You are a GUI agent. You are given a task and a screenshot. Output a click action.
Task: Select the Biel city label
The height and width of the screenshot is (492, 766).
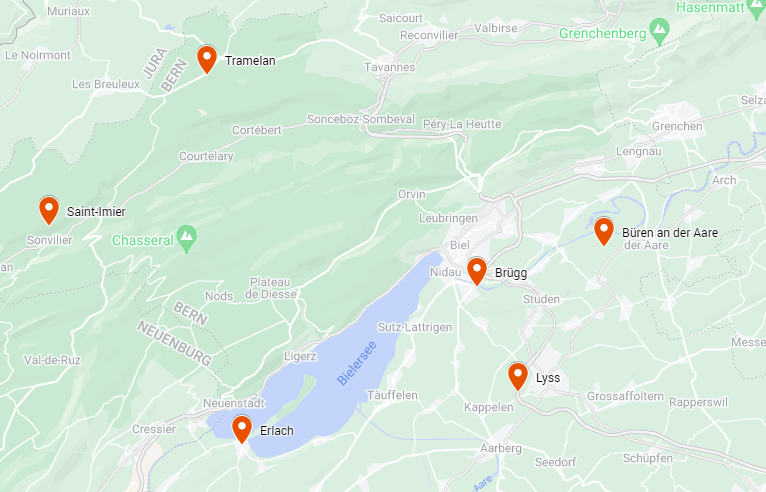[460, 245]
